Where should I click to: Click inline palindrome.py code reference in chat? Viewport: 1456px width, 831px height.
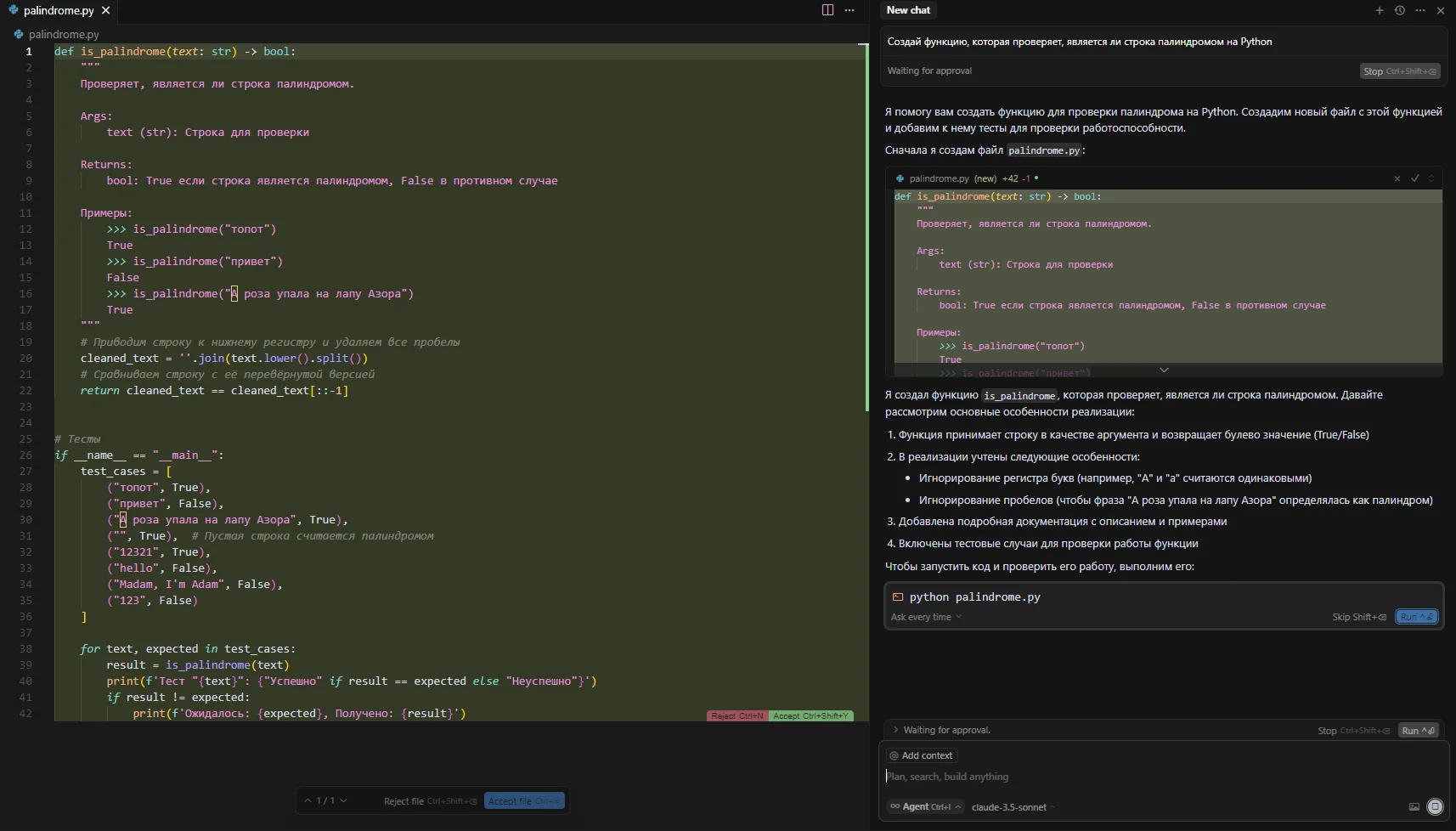pos(1044,150)
